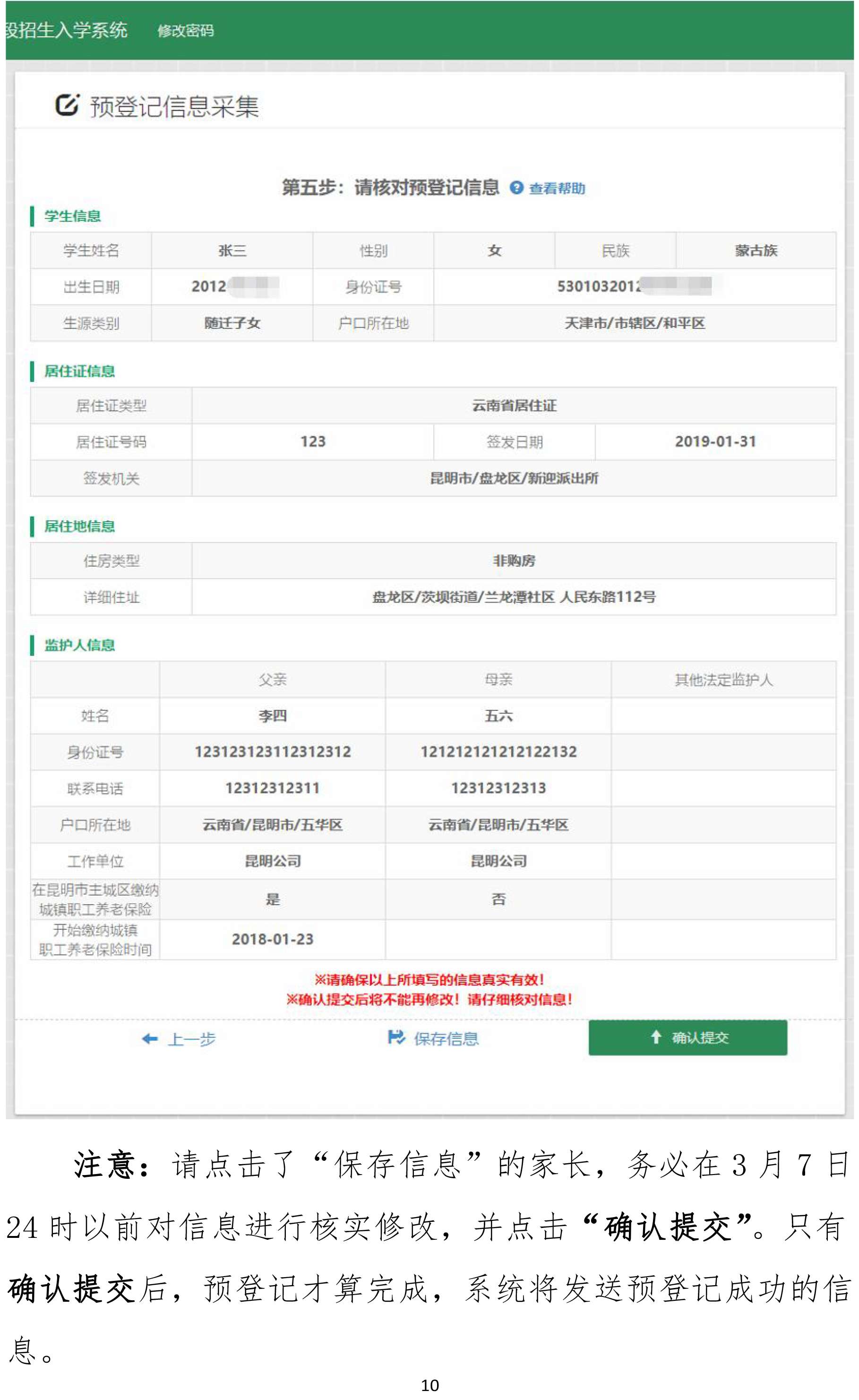Image resolution: width=859 pixels, height=1400 pixels.
Task: Click the upload arrow icon in 确认提交
Action: pos(656,1037)
